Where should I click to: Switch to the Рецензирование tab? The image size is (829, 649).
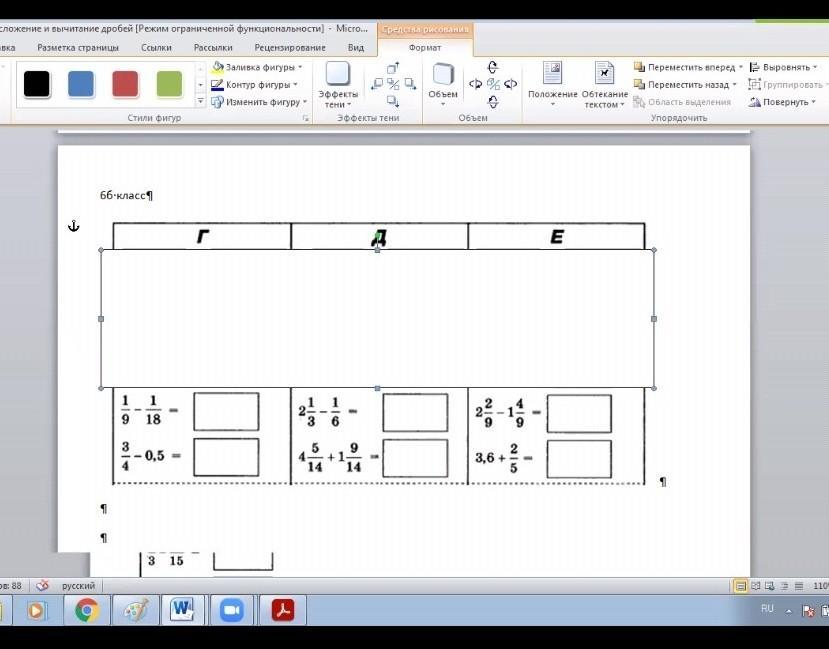coord(290,48)
